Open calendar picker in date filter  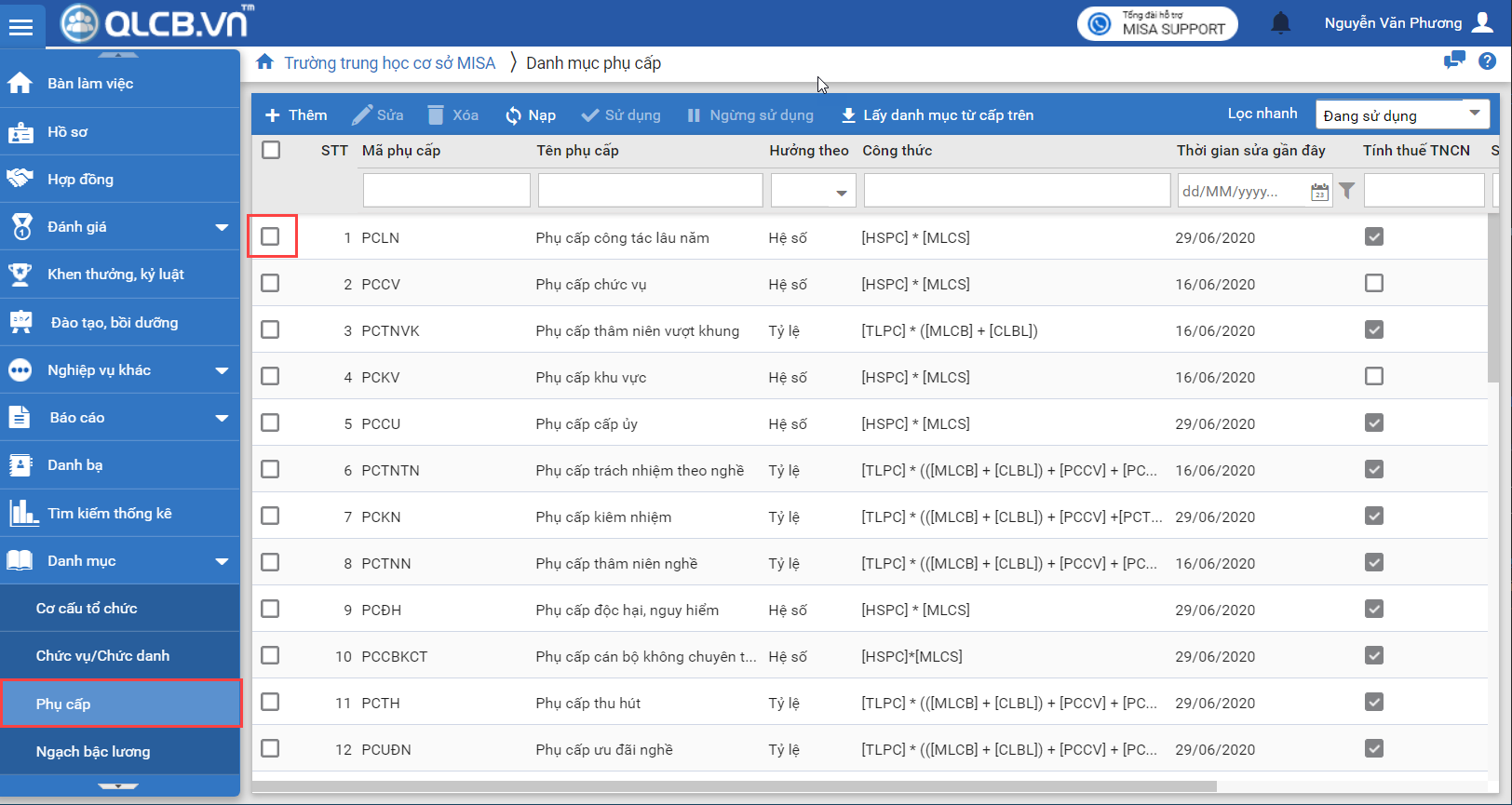[1319, 192]
